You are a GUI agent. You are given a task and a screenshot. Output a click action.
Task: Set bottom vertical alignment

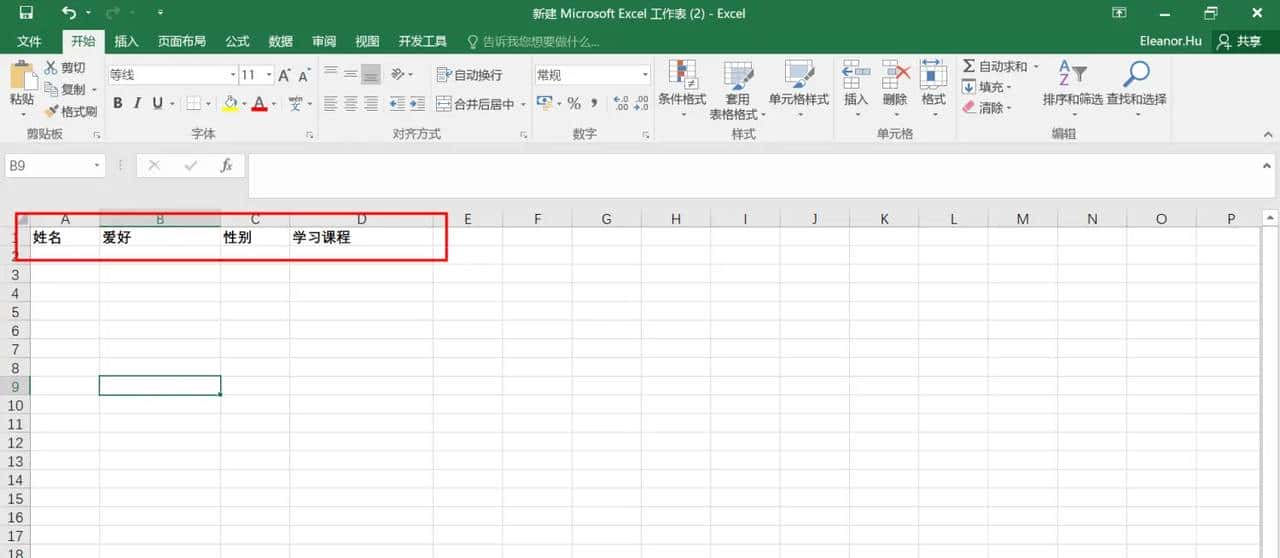pyautogui.click(x=371, y=74)
